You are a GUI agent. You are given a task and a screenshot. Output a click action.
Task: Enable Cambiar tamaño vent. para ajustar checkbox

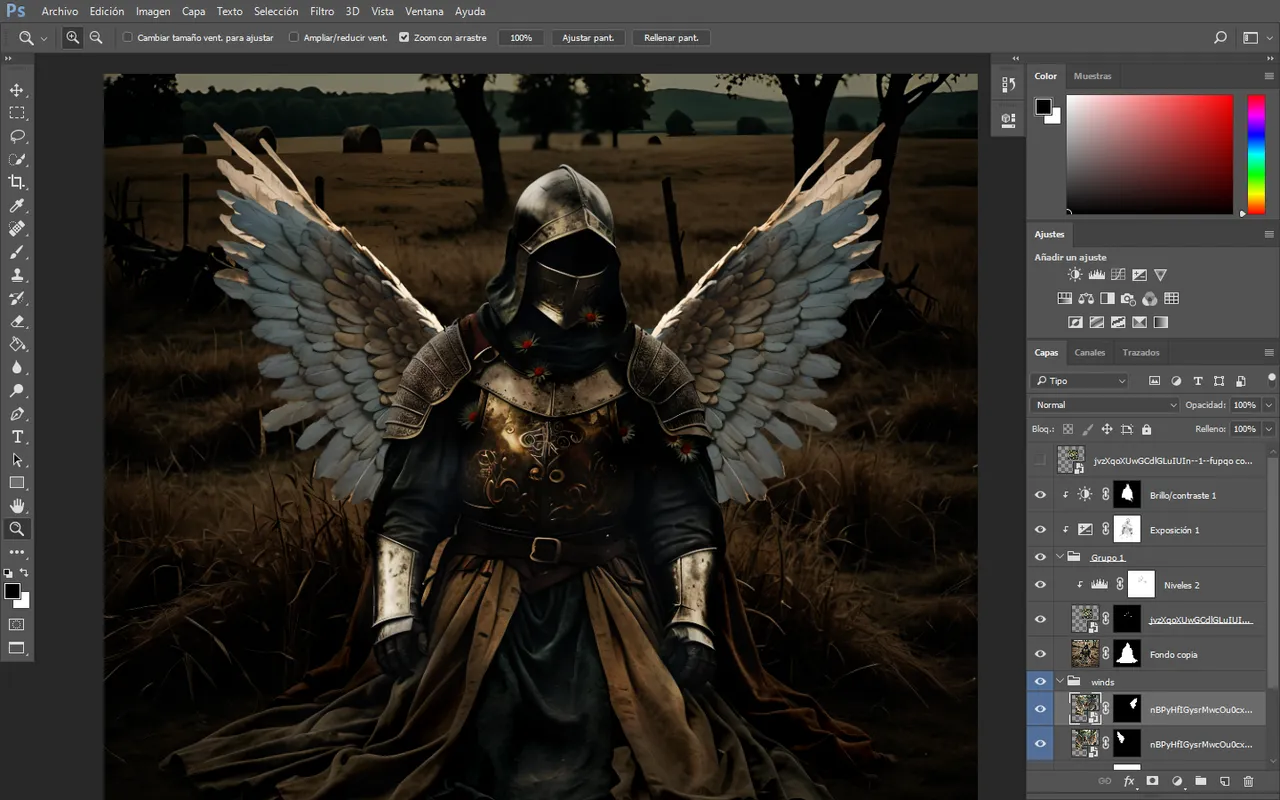(128, 37)
